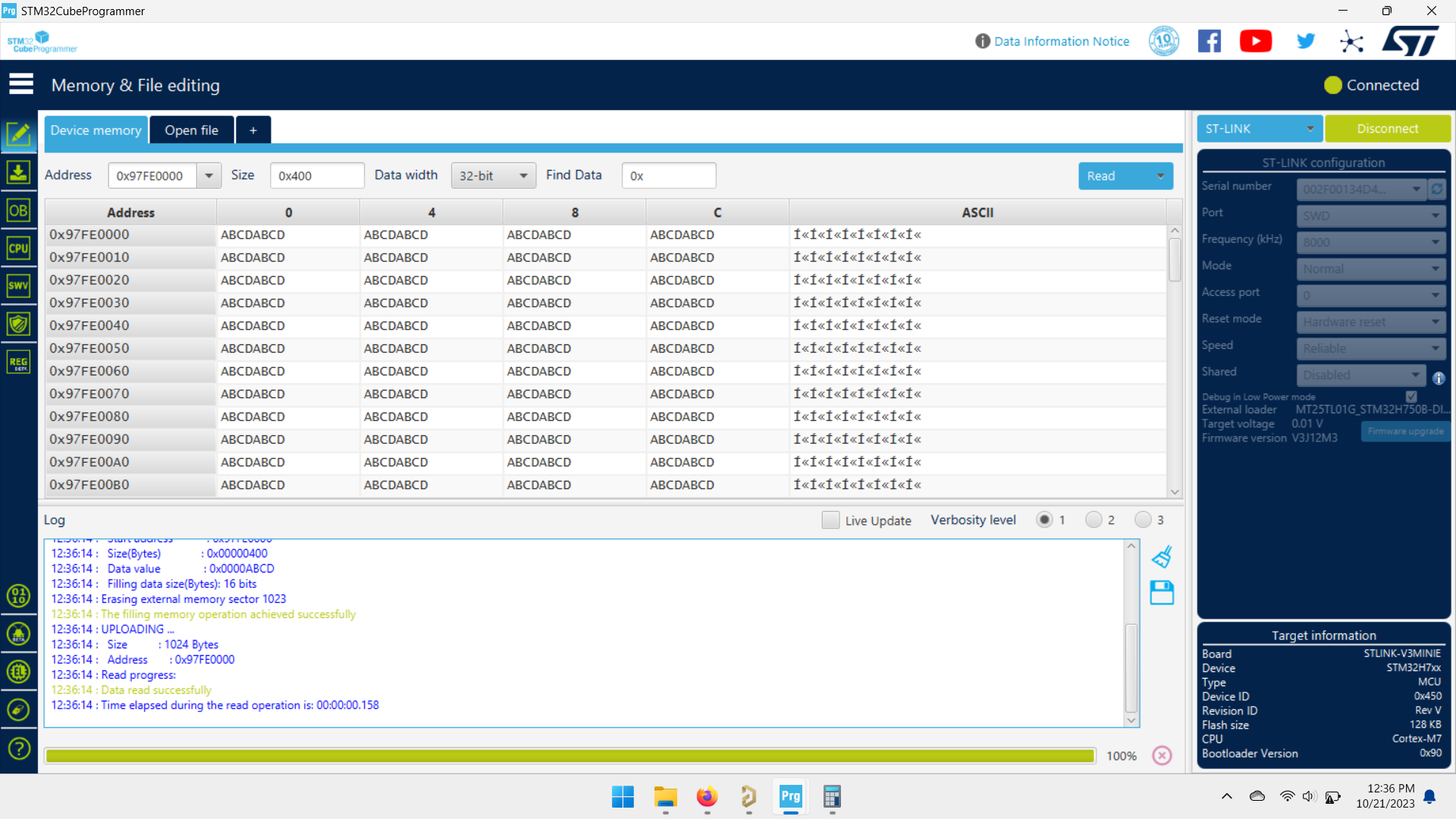
Task: Clear the log with broom icon
Action: click(x=1162, y=557)
